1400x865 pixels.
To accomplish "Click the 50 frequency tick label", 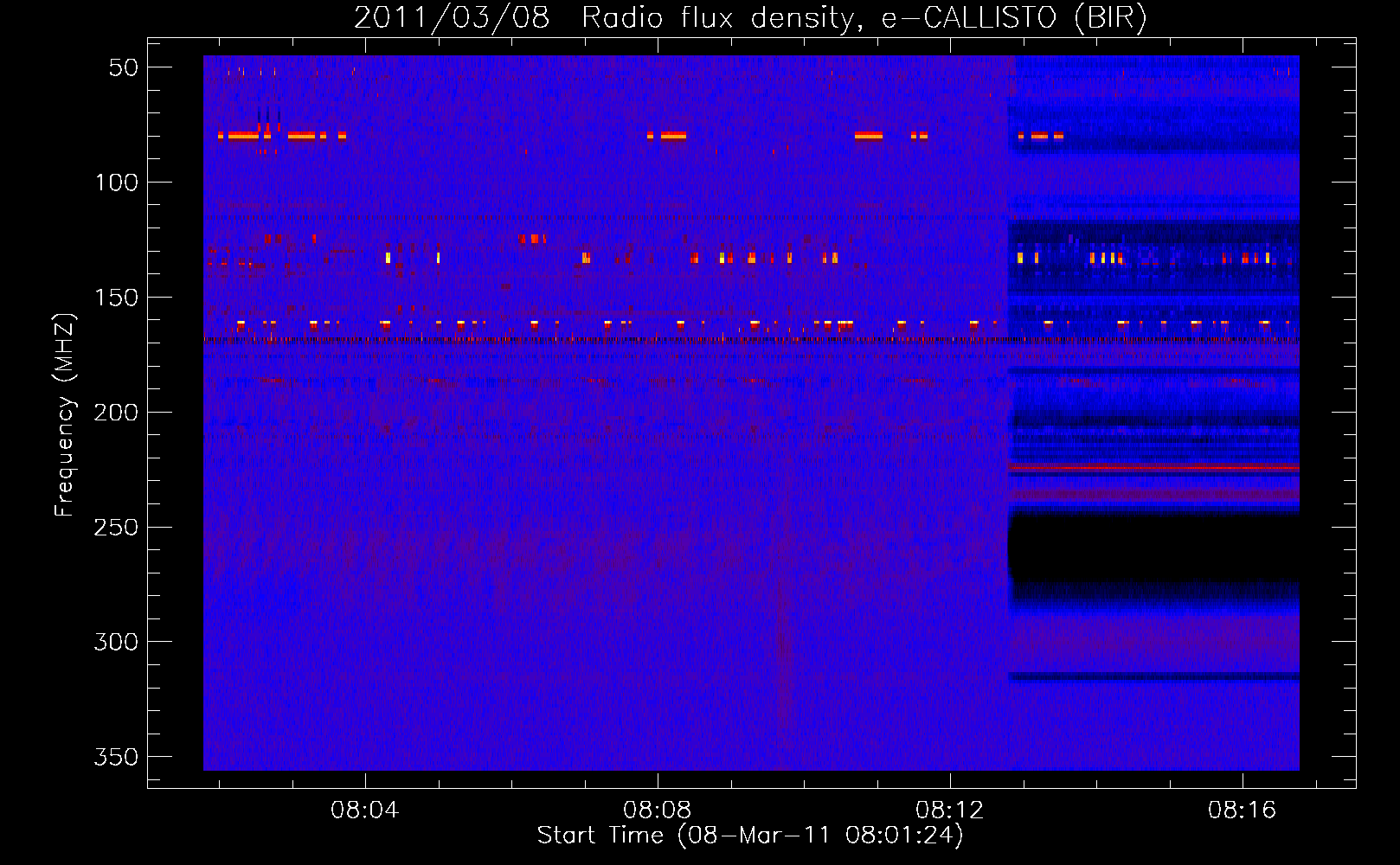I will (124, 67).
